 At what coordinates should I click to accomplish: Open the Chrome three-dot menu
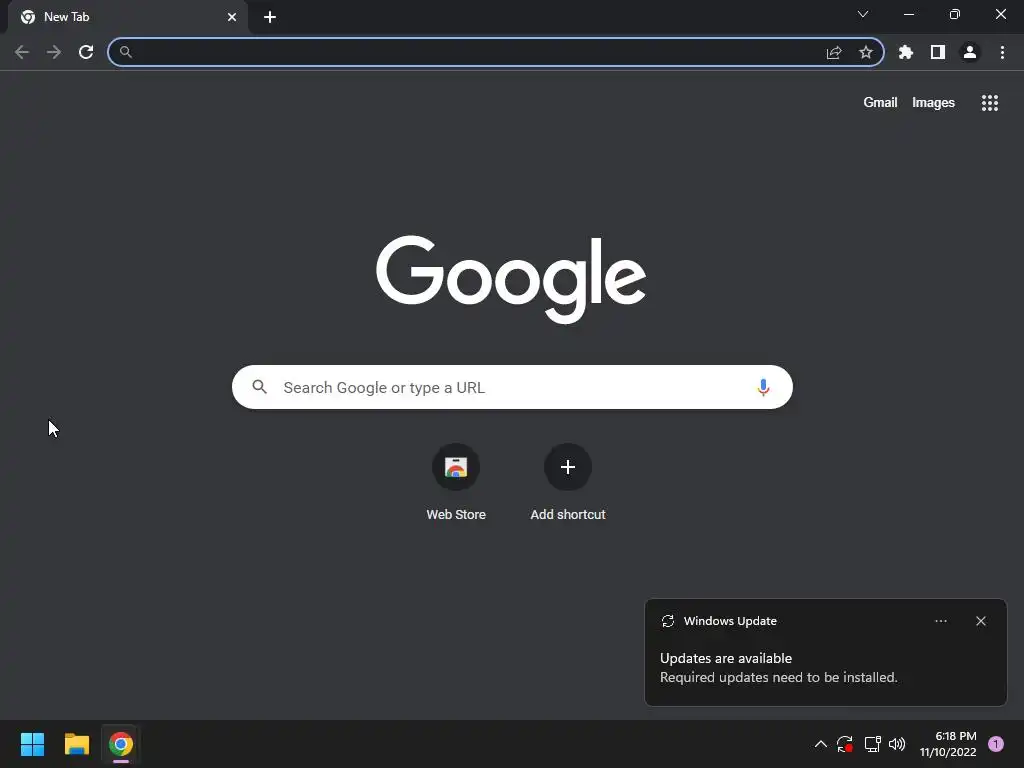[1002, 52]
